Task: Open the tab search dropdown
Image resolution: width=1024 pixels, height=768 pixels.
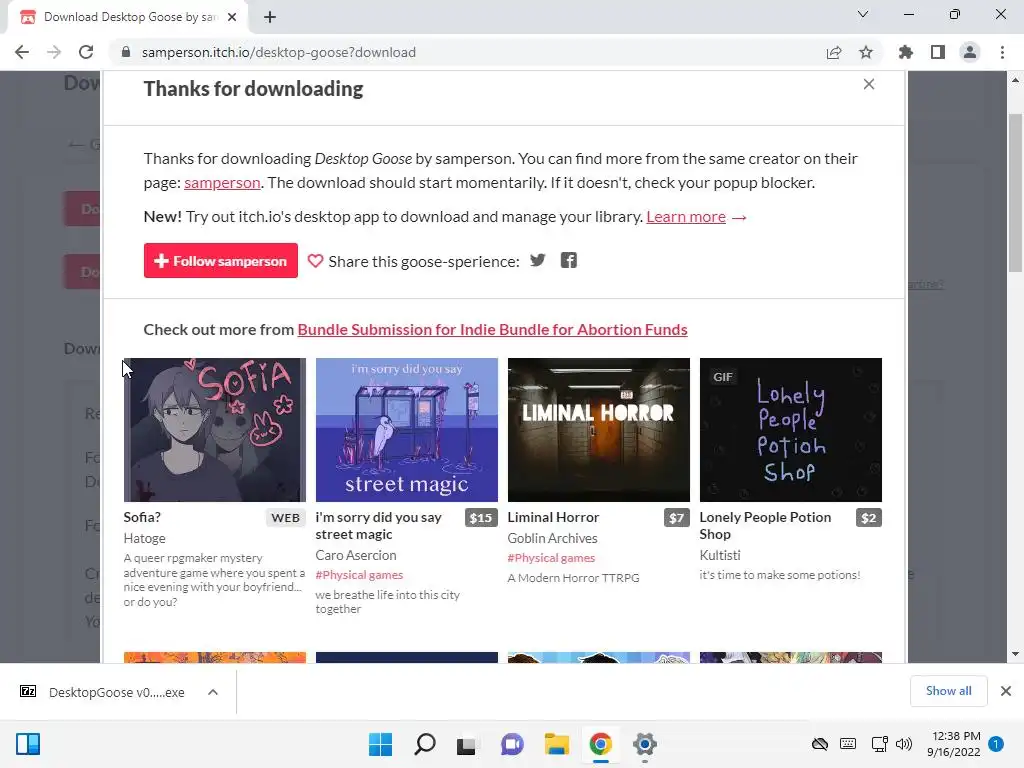Action: (863, 14)
